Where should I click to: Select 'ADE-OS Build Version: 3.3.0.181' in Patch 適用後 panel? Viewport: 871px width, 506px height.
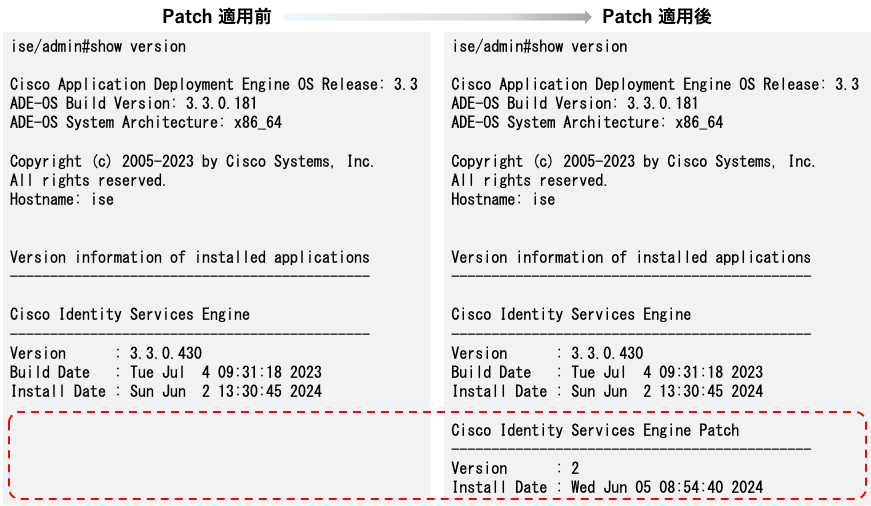pyautogui.click(x=574, y=103)
